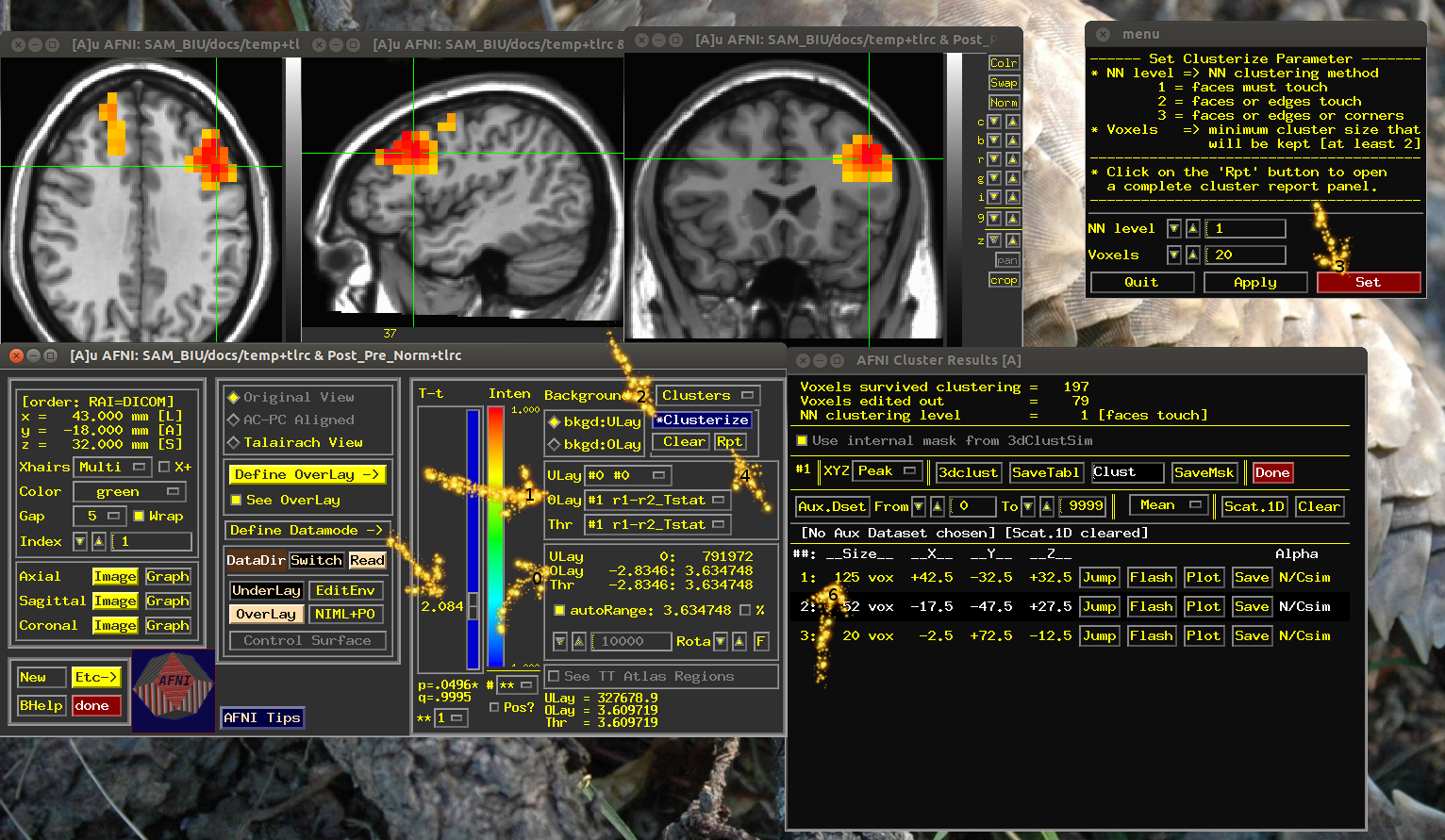Decrease NN level with down arrow
1445x840 pixels.
(1174, 228)
